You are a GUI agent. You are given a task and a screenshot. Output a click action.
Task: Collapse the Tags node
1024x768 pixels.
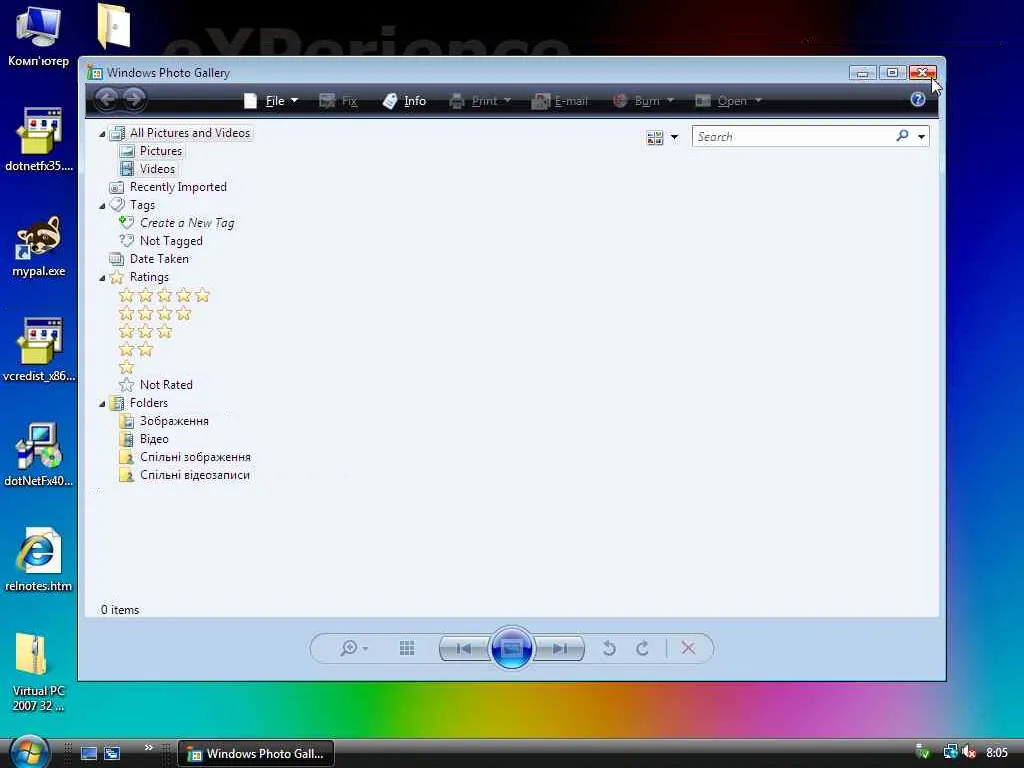click(102, 206)
